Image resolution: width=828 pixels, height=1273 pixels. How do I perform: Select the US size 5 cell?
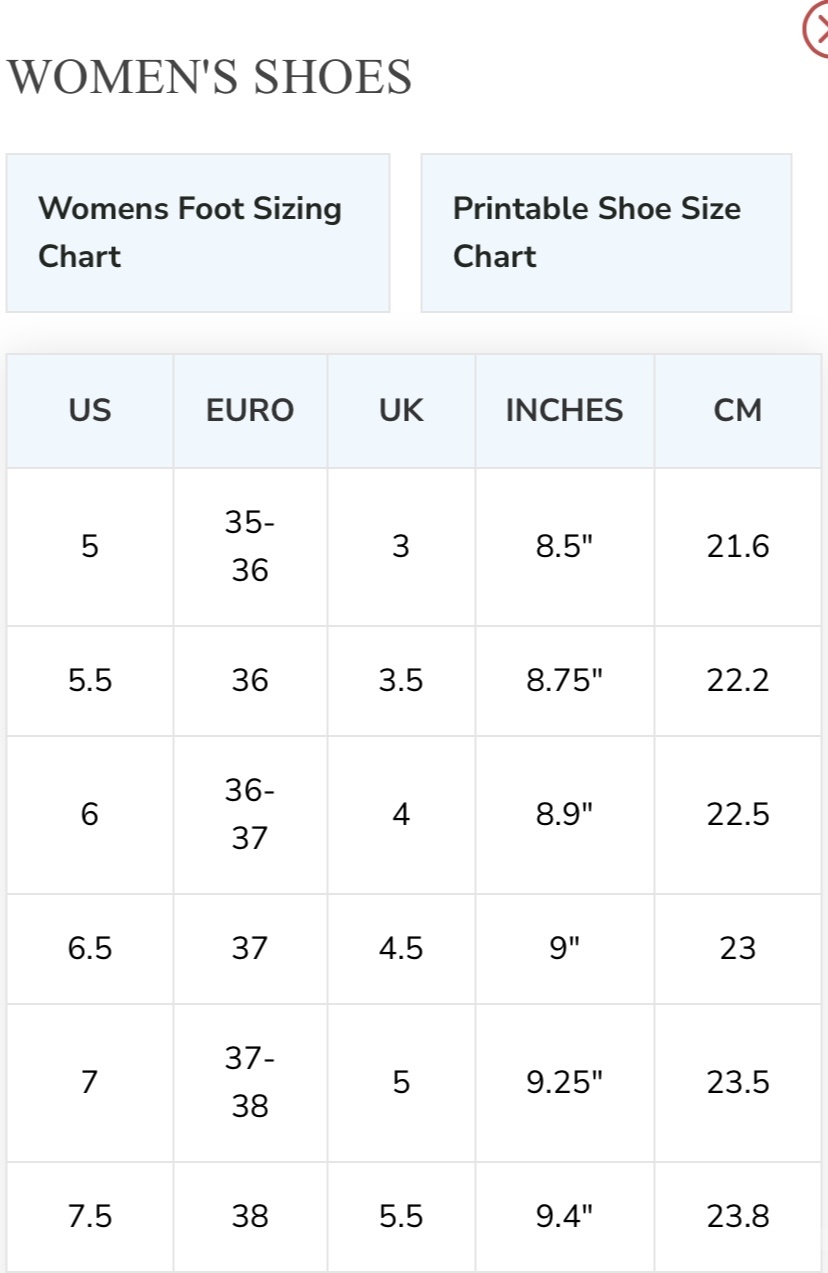click(90, 547)
